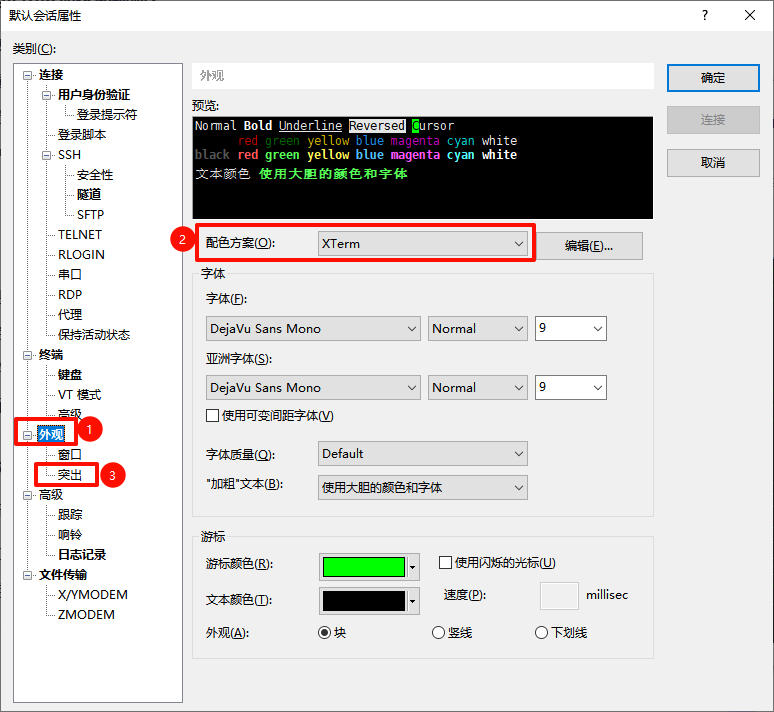Screen dimensions: 774x712
Task: Select 登录提示符 in the tree
Action: click(x=107, y=115)
